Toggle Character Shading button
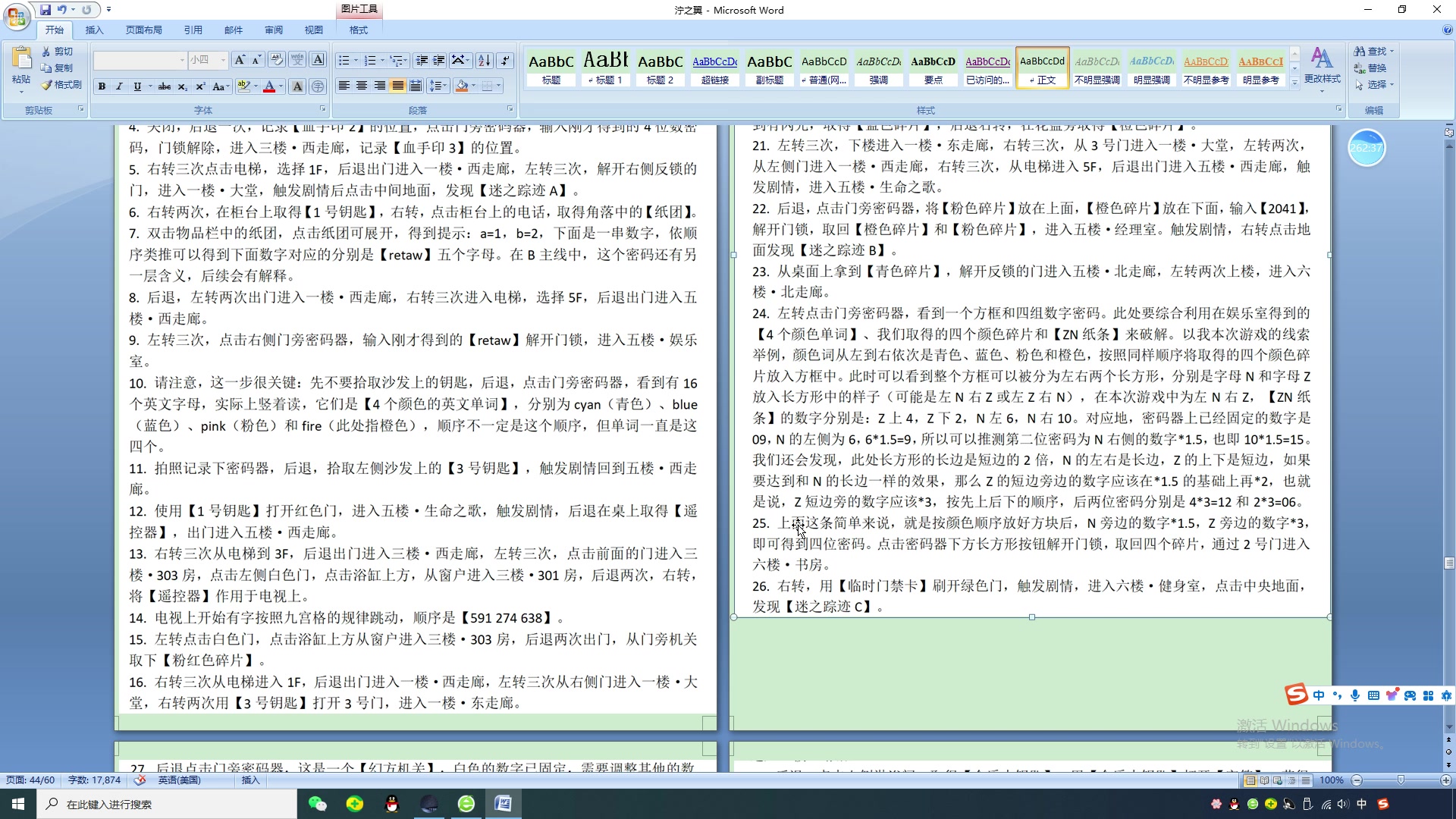Screen dimensions: 1456x819 297,86
